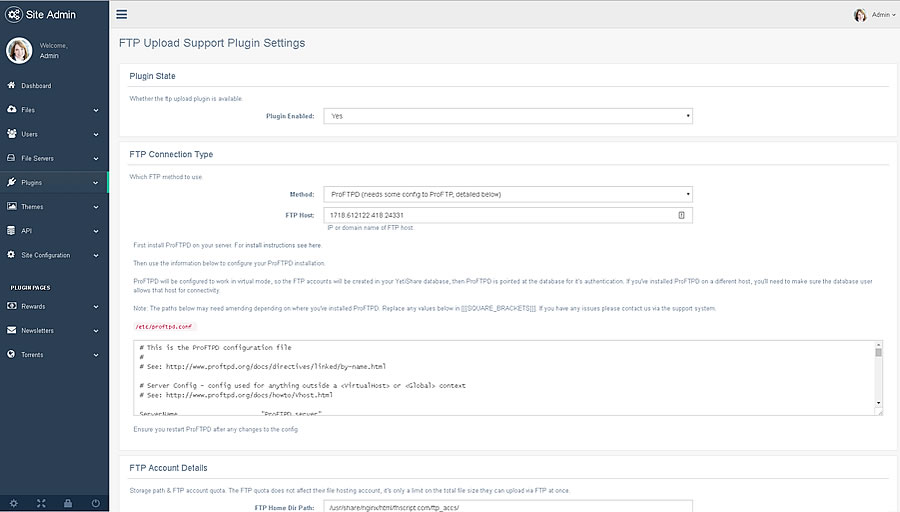Click the /etc/proftpd.conf path label
The image size is (900, 512).
[164, 326]
